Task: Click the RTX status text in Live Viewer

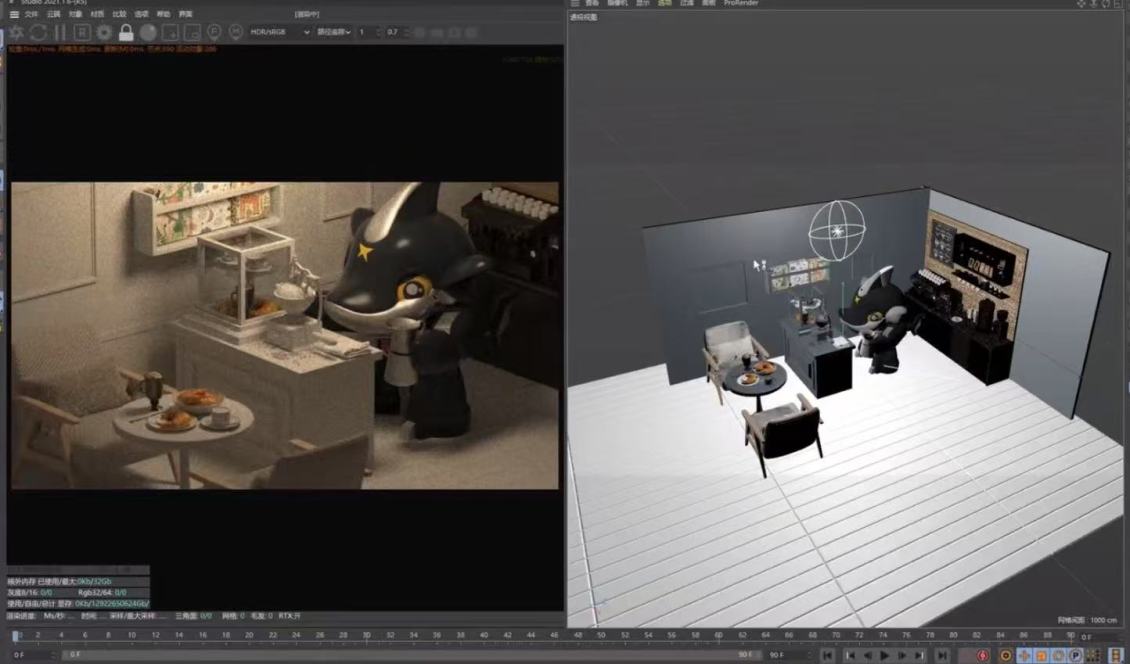Action: (x=290, y=616)
